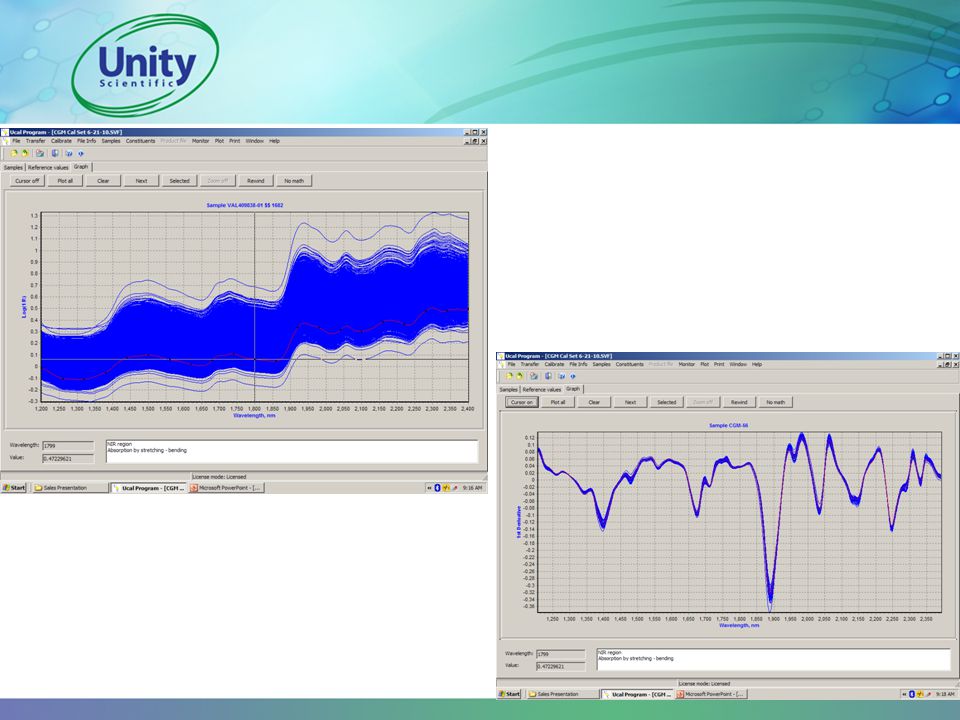Image resolution: width=960 pixels, height=720 pixels.
Task: Toggle 'No math' button in Log(1/R) window
Action: (294, 181)
